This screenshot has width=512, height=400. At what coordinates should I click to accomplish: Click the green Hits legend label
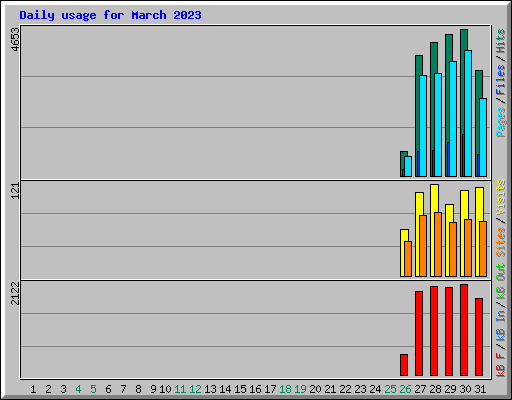(x=500, y=41)
